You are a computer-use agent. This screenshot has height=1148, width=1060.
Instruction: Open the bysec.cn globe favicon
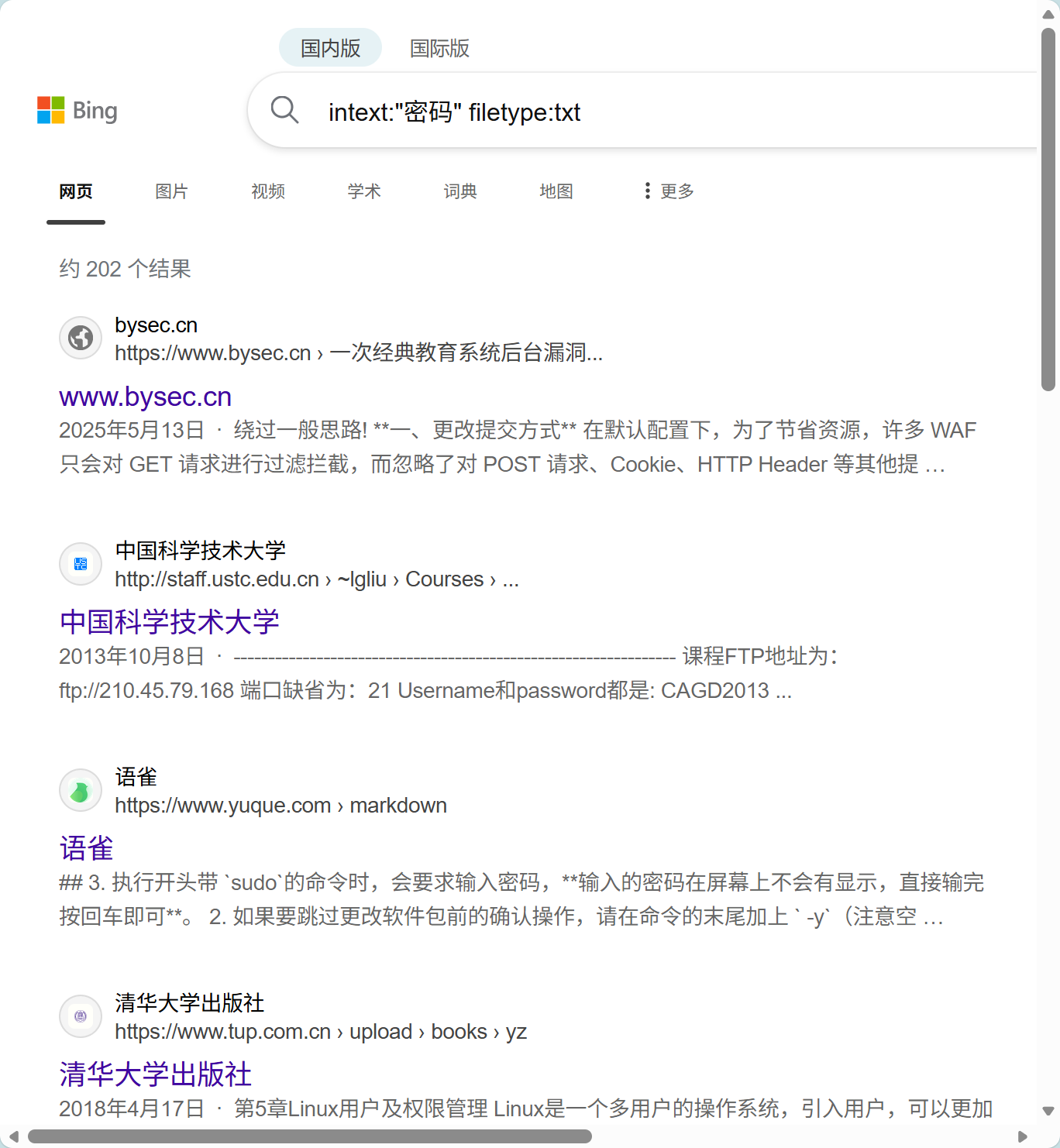click(81, 338)
